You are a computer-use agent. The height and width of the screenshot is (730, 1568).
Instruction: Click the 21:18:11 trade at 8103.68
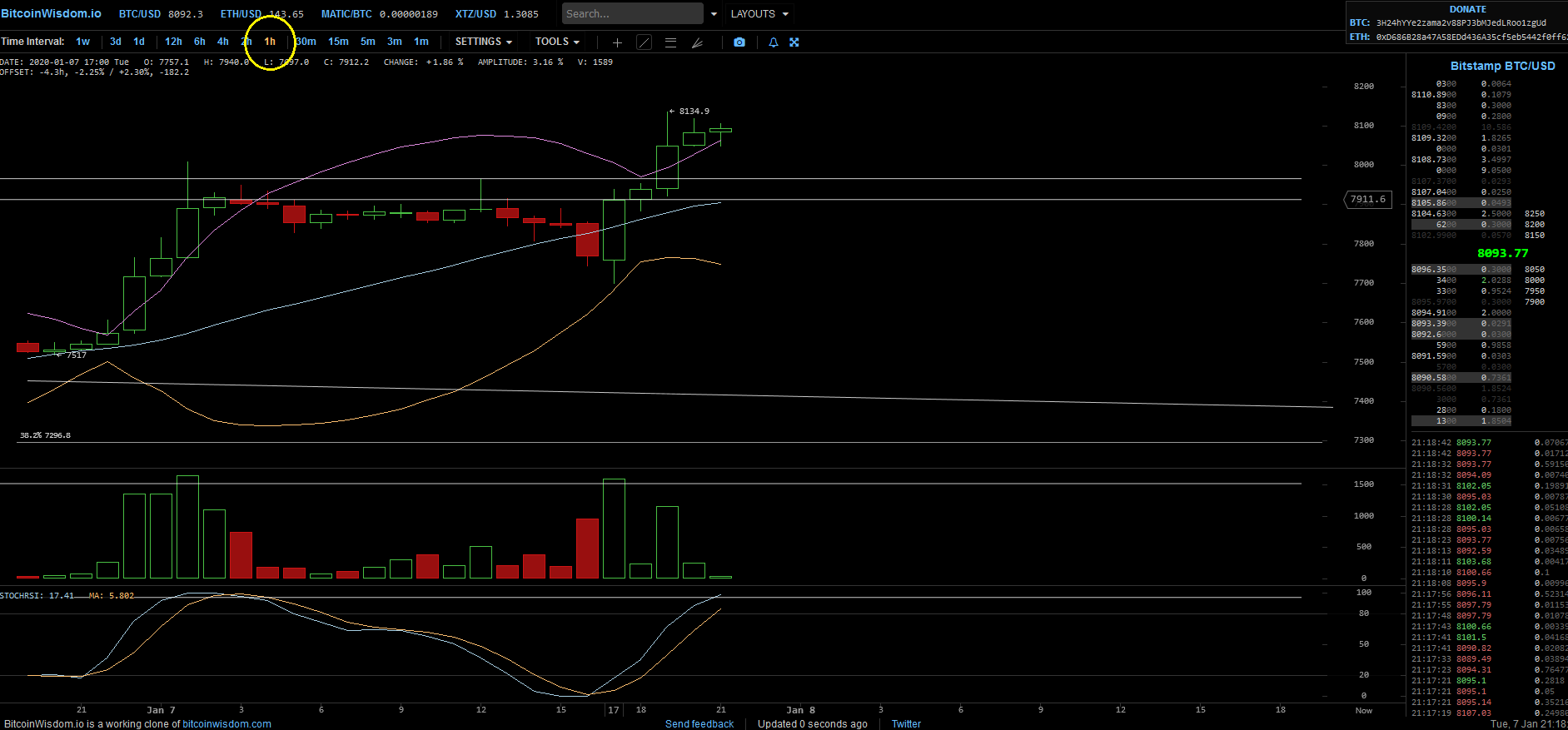[x=1489, y=562]
